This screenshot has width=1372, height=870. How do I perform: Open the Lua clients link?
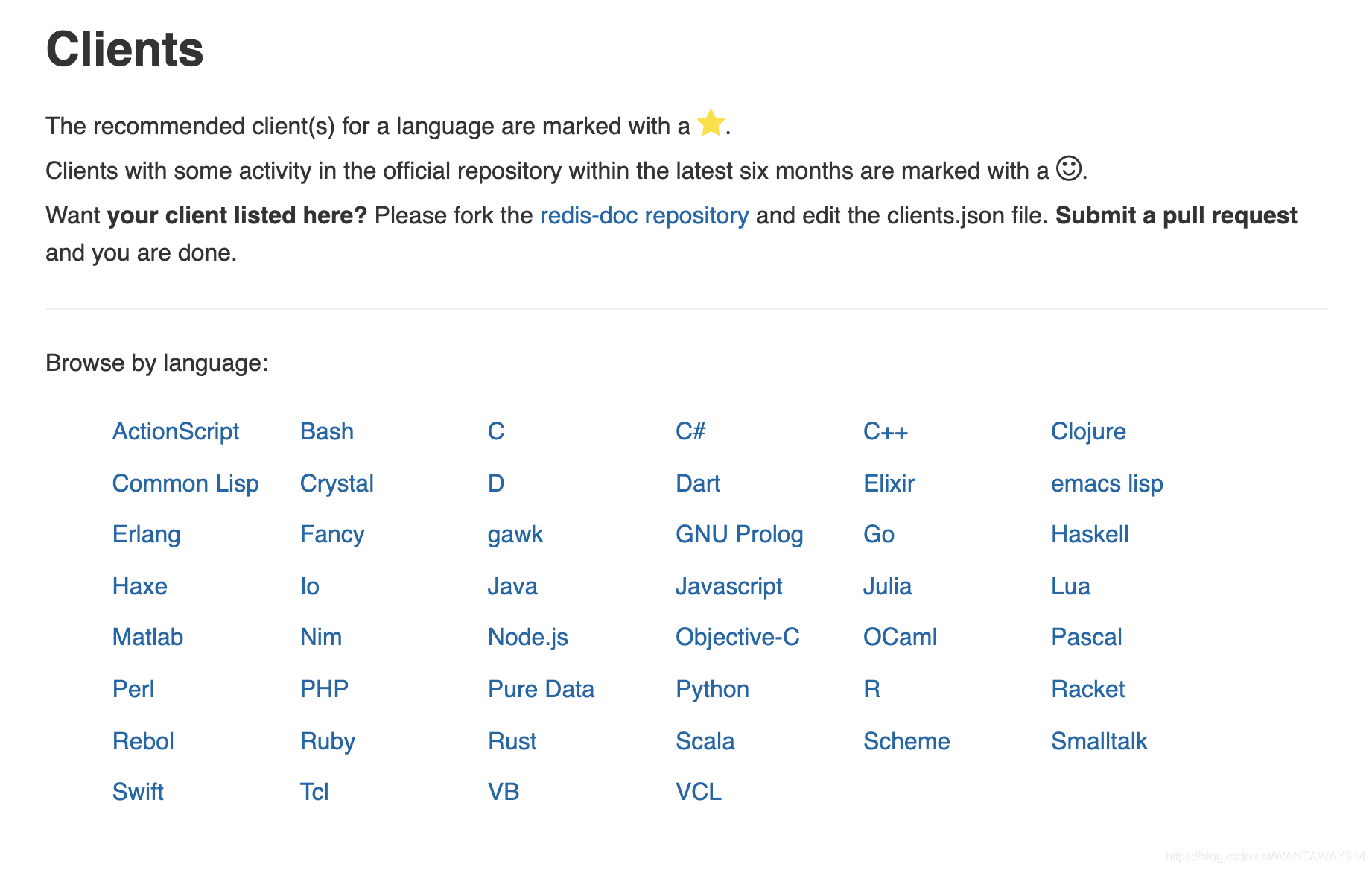pos(1070,586)
